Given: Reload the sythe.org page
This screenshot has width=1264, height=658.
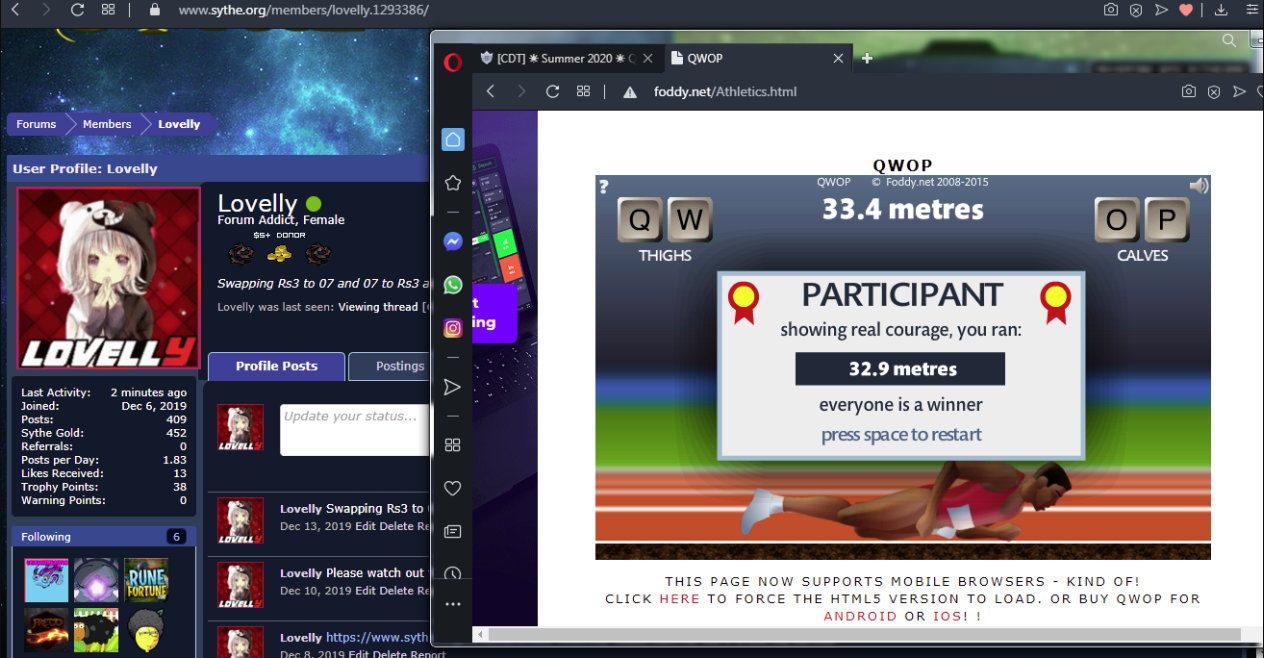Looking at the screenshot, I should coord(77,10).
